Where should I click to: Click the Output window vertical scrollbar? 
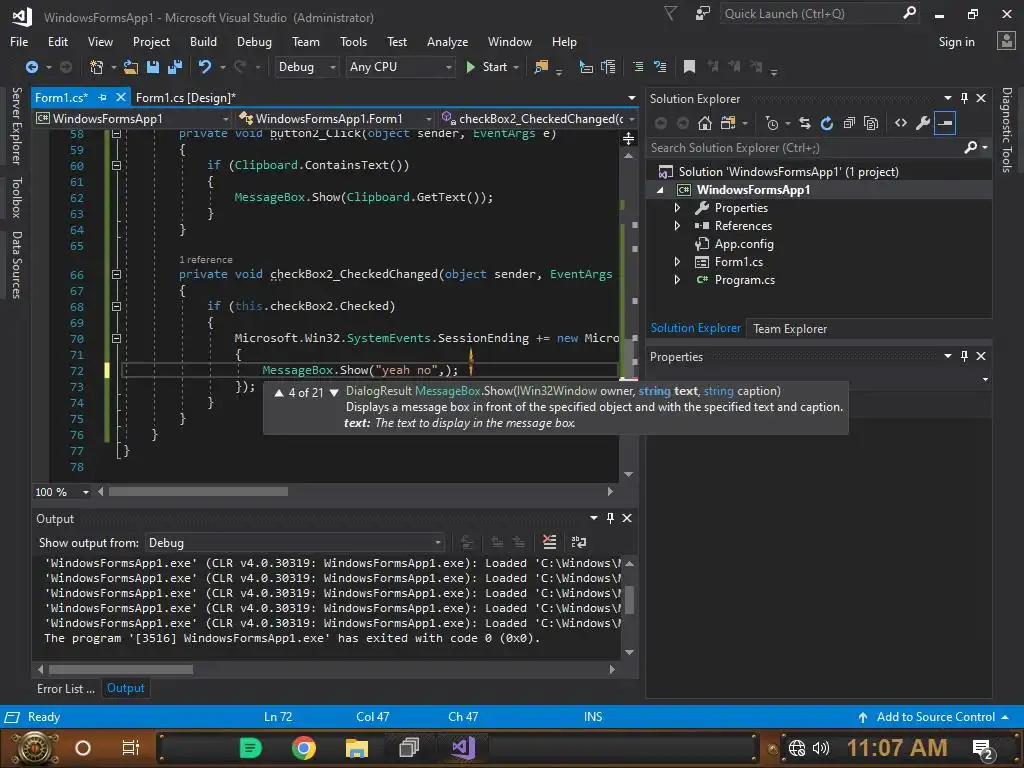point(629,600)
